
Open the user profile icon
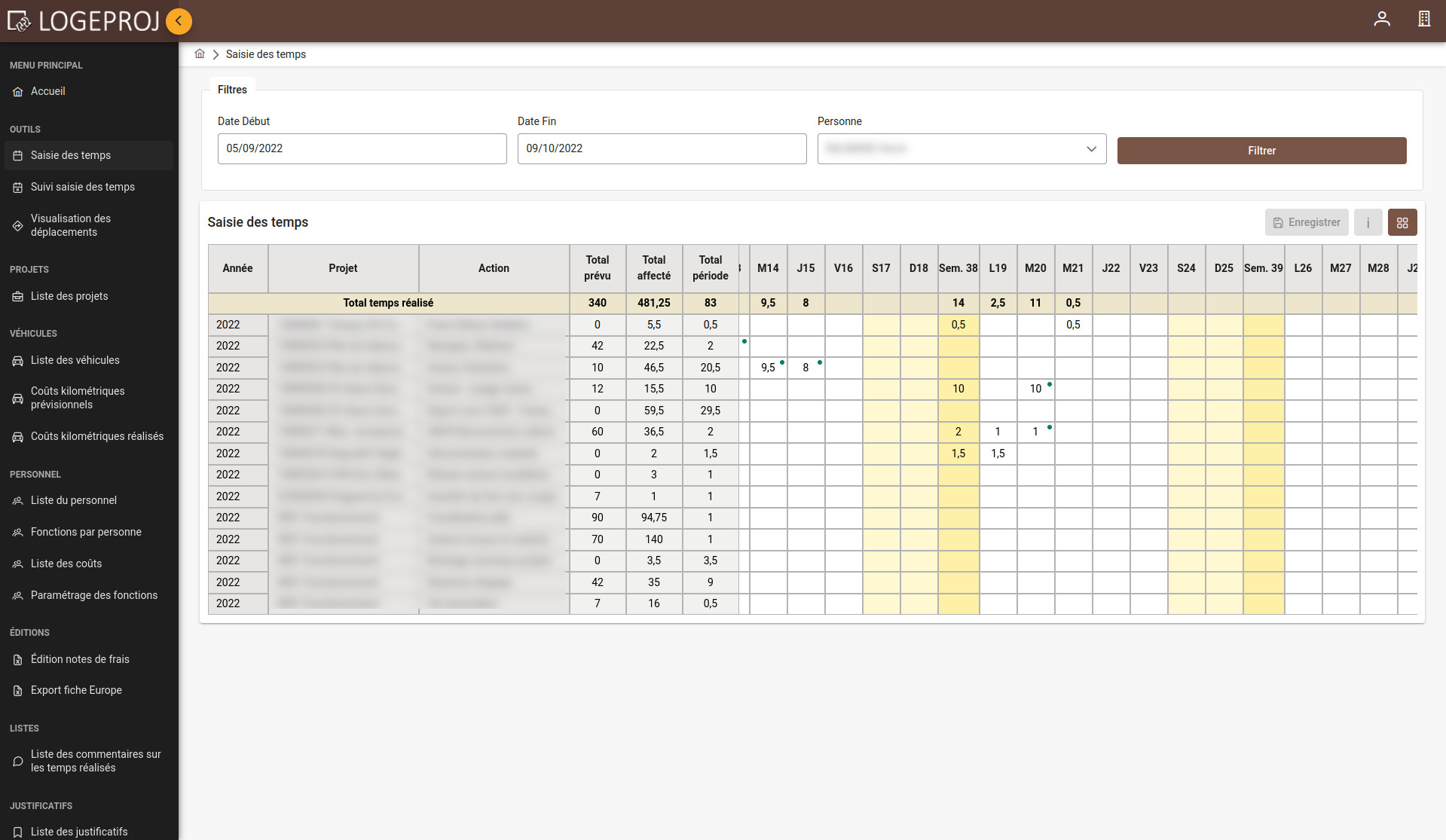click(1381, 20)
